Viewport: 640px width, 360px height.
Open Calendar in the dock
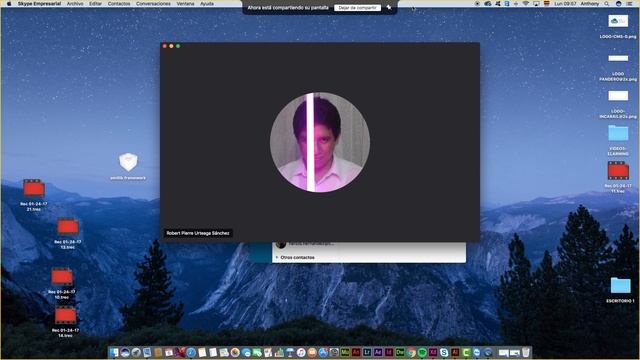click(169, 352)
